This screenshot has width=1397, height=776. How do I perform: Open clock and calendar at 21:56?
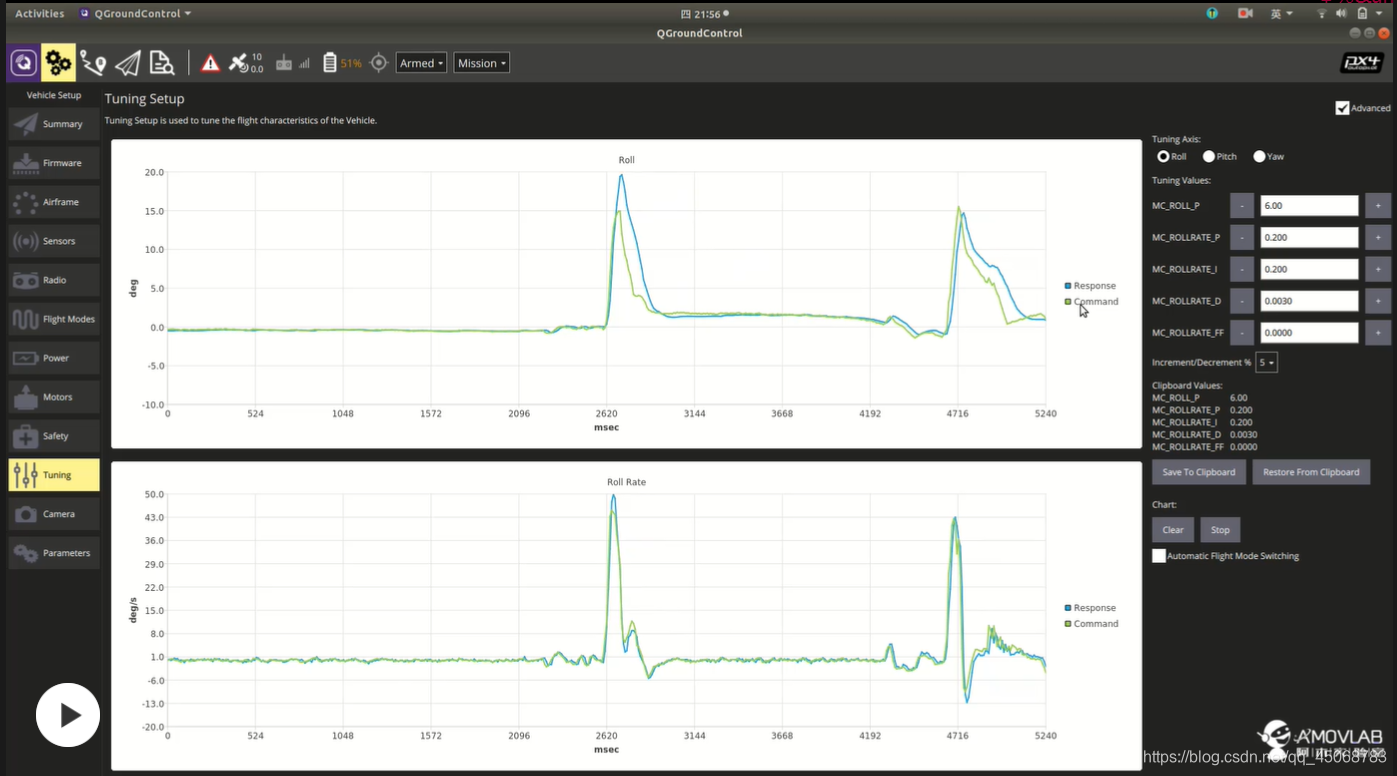pyautogui.click(x=704, y=13)
